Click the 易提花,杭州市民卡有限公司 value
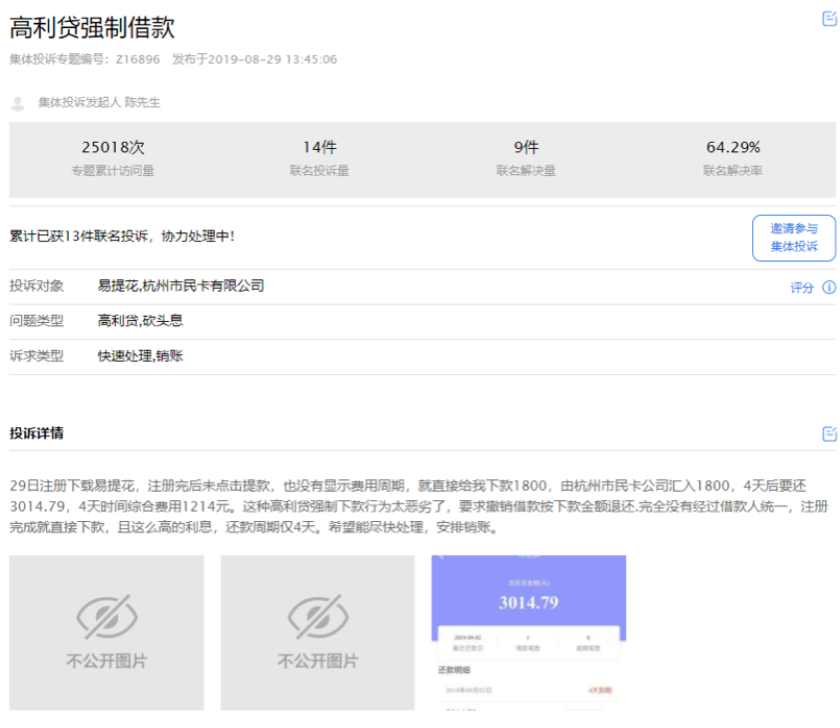 (181, 286)
